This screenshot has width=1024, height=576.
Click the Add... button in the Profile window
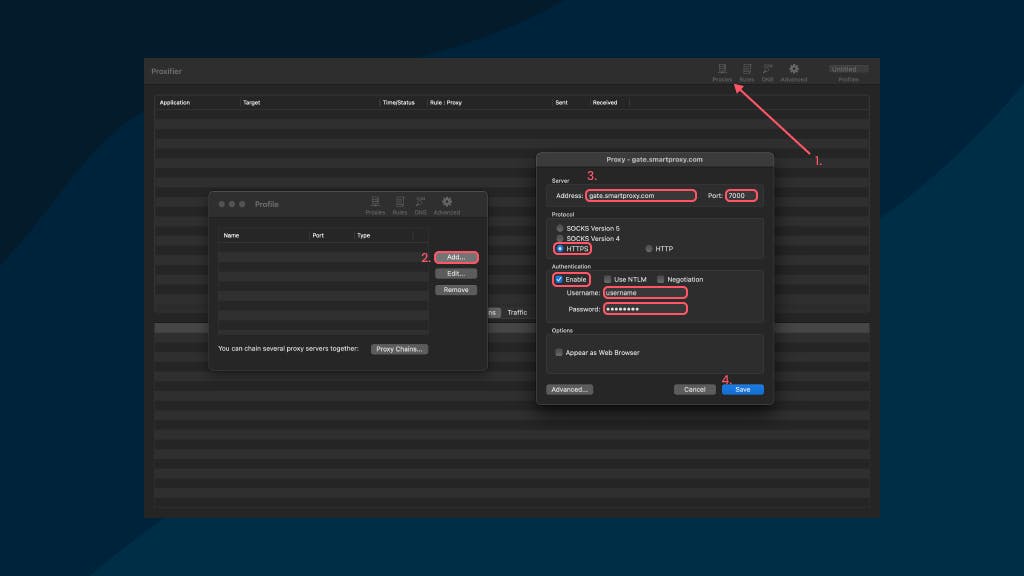tap(456, 257)
